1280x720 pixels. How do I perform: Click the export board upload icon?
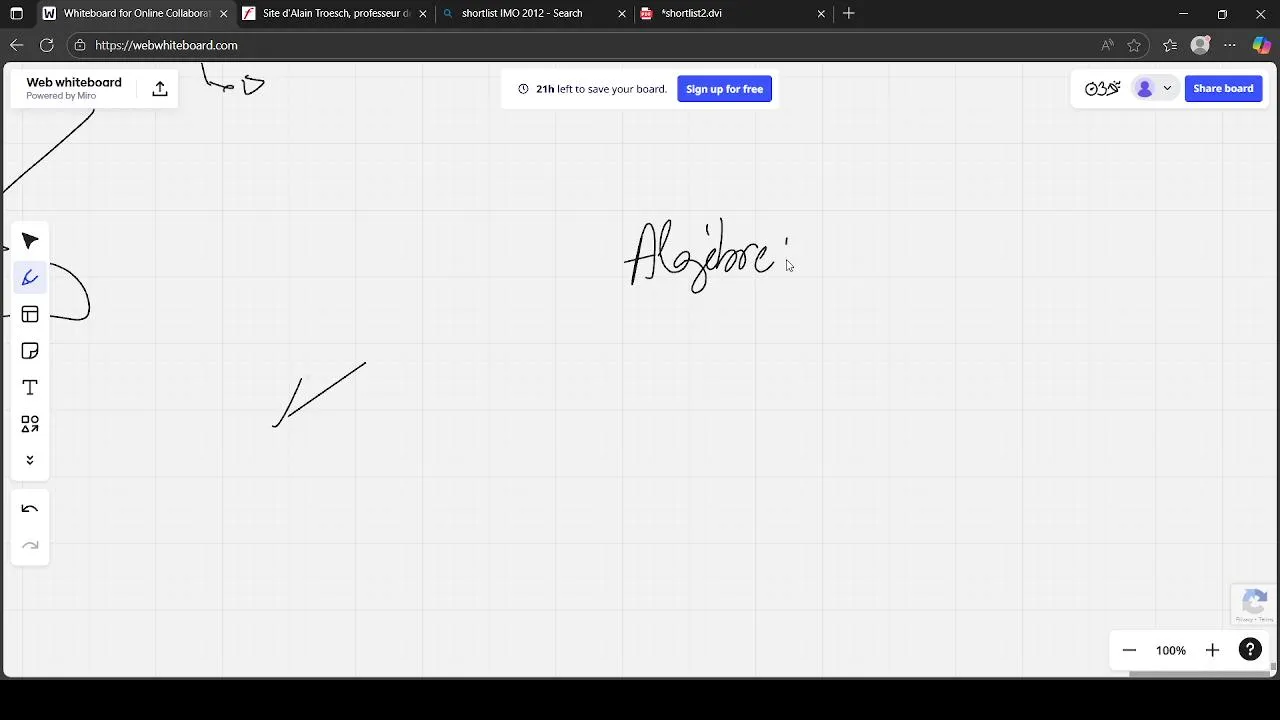coord(160,89)
